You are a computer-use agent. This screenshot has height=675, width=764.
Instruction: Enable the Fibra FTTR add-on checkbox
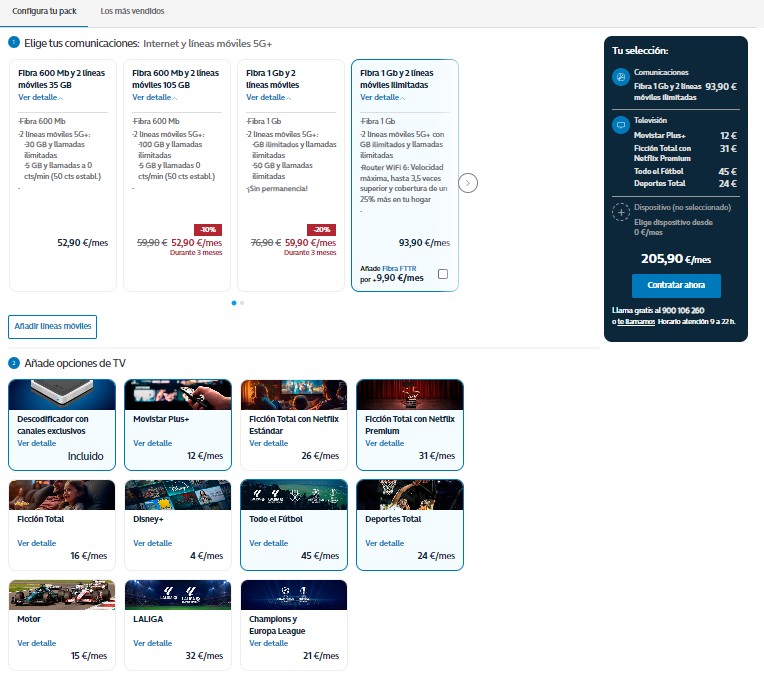click(x=442, y=274)
